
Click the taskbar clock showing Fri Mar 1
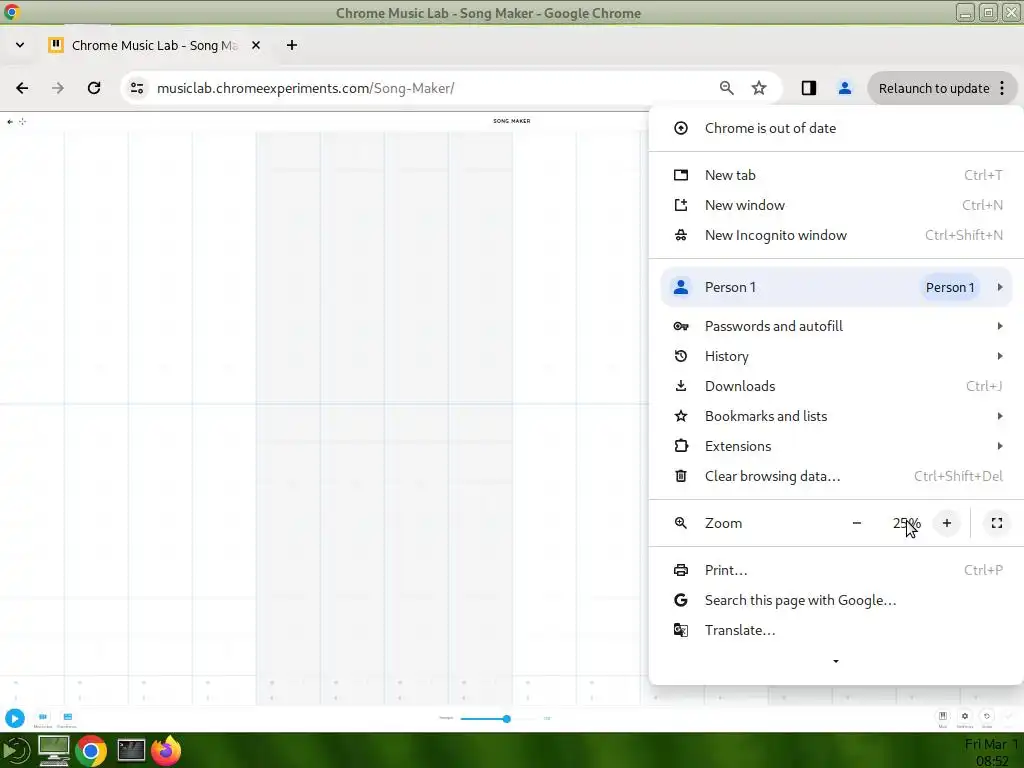click(993, 752)
